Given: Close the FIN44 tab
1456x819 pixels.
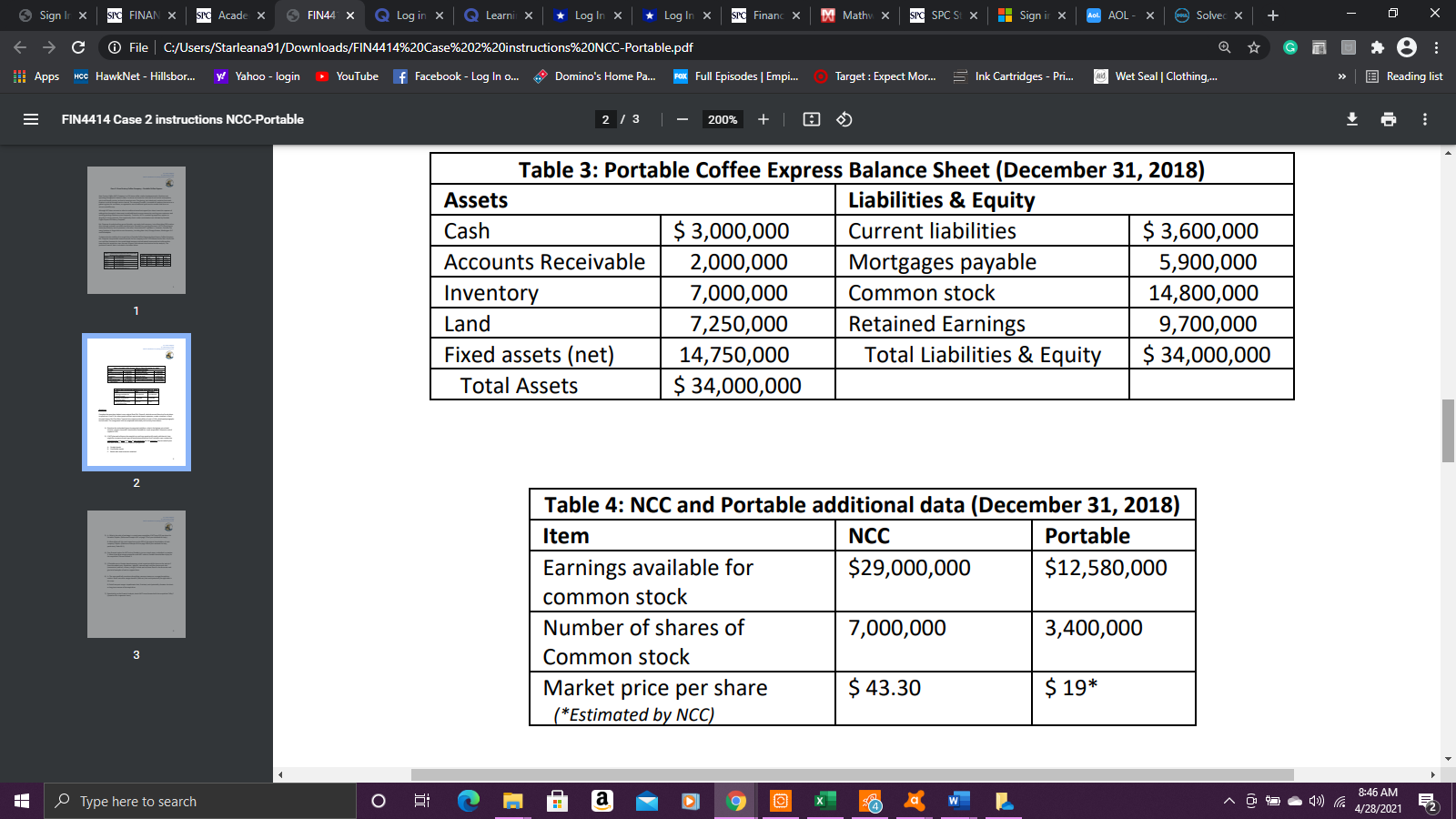Looking at the screenshot, I should coord(350,15).
